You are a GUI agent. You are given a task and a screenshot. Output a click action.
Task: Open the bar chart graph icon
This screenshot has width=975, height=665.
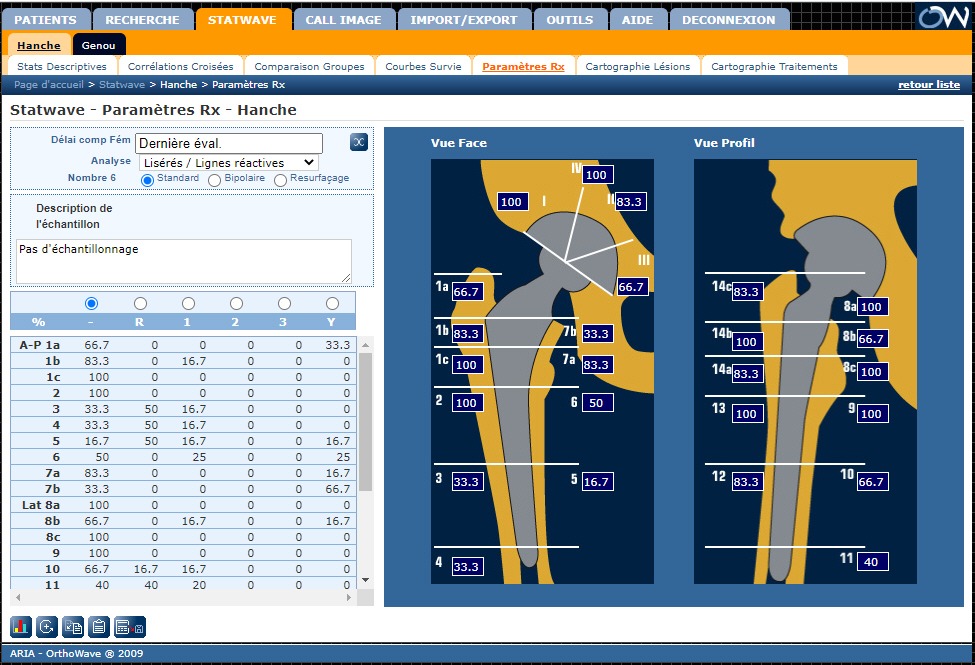(x=21, y=626)
